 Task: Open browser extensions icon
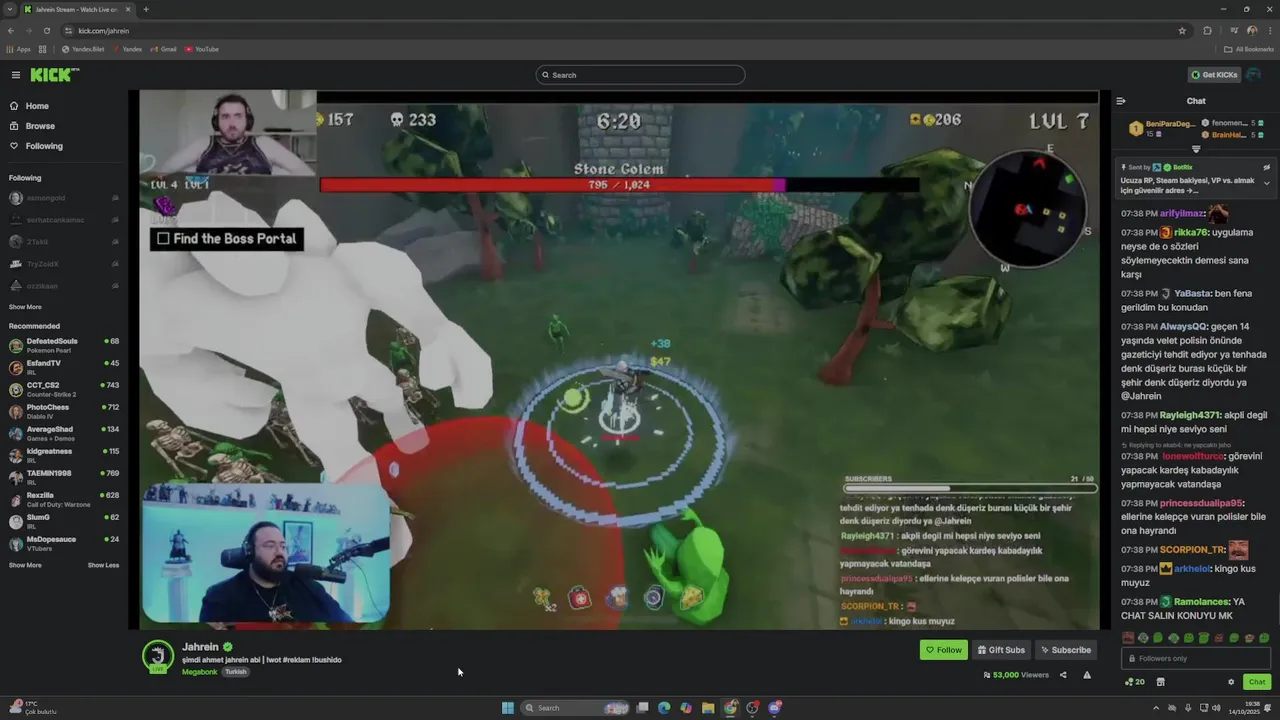[x=1207, y=30]
